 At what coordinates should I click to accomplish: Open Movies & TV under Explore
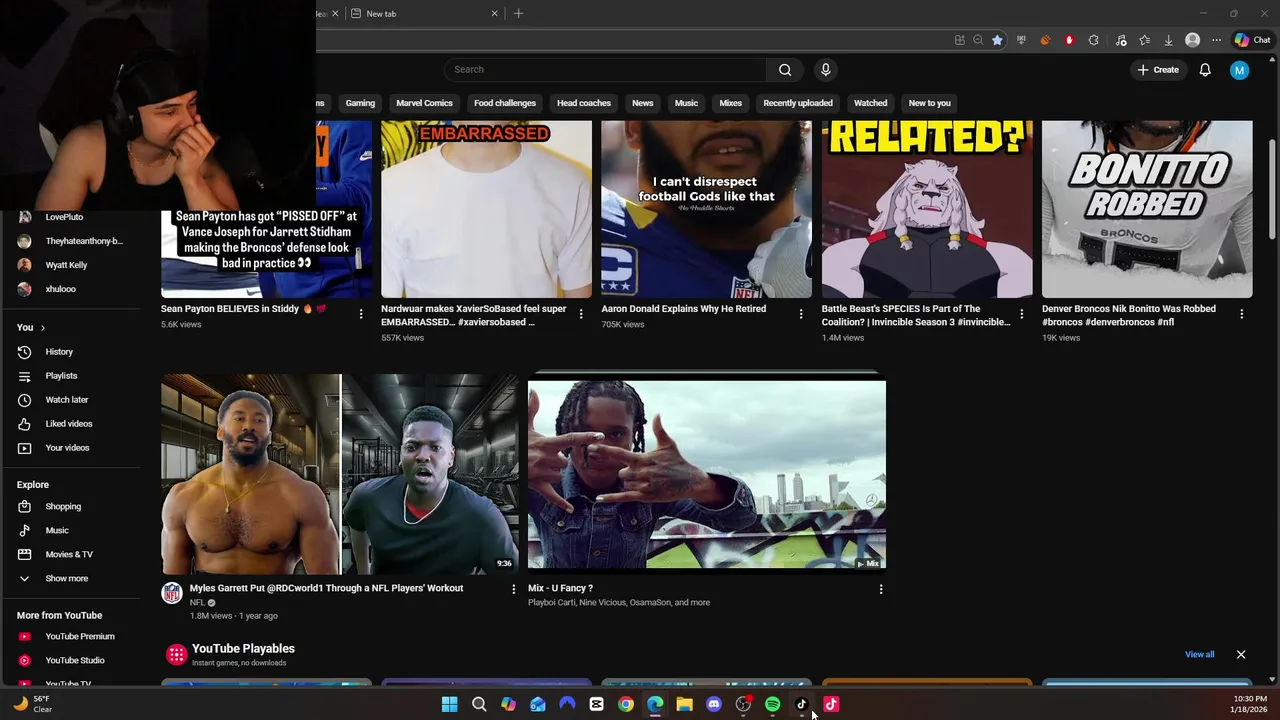70,555
